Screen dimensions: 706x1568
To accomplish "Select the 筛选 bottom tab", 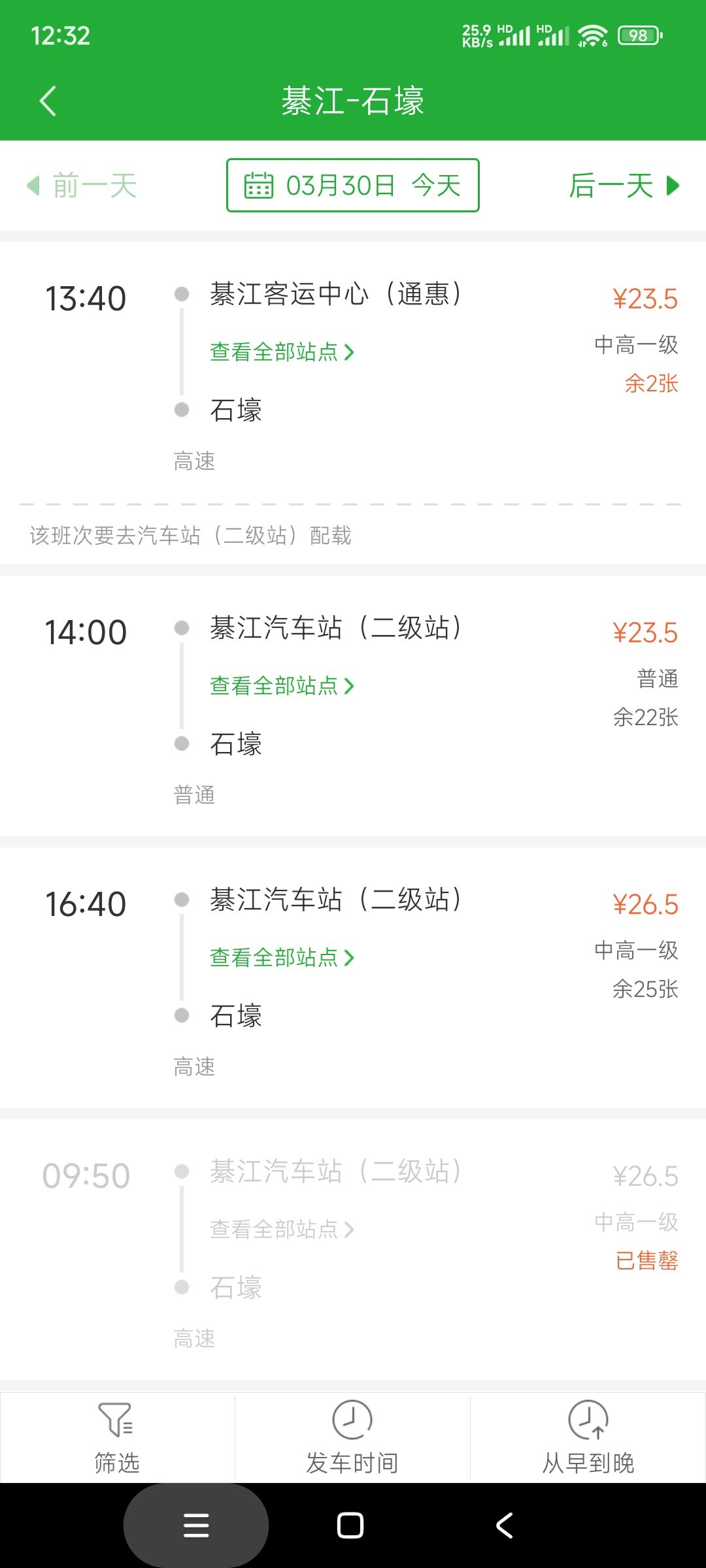I will coord(117,1437).
